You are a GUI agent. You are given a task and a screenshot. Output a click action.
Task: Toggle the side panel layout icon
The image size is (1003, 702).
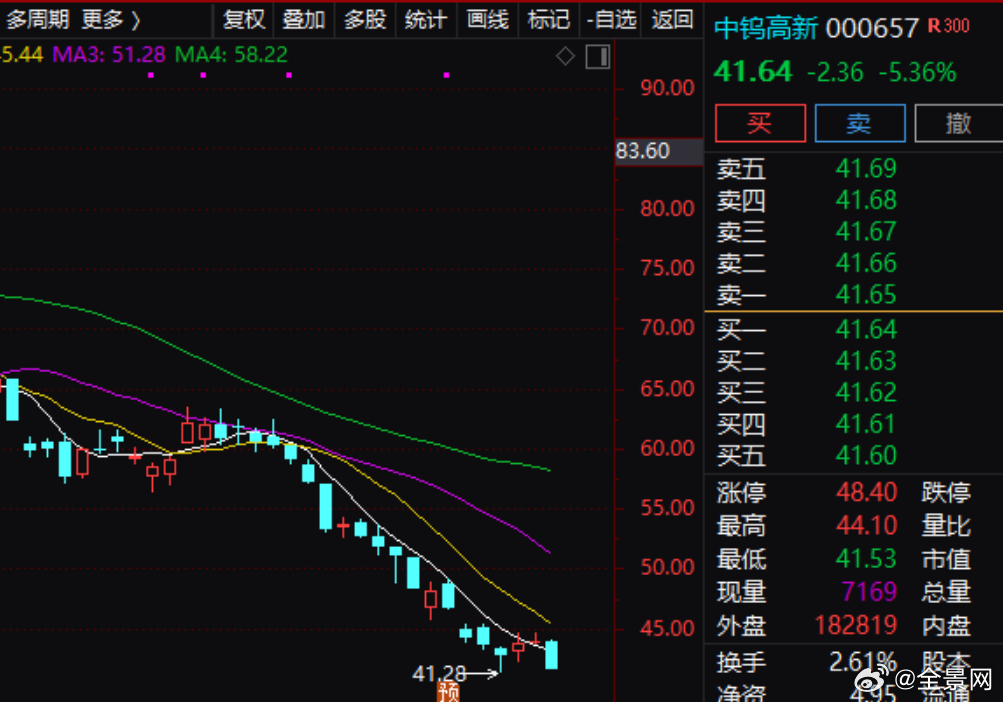click(597, 57)
